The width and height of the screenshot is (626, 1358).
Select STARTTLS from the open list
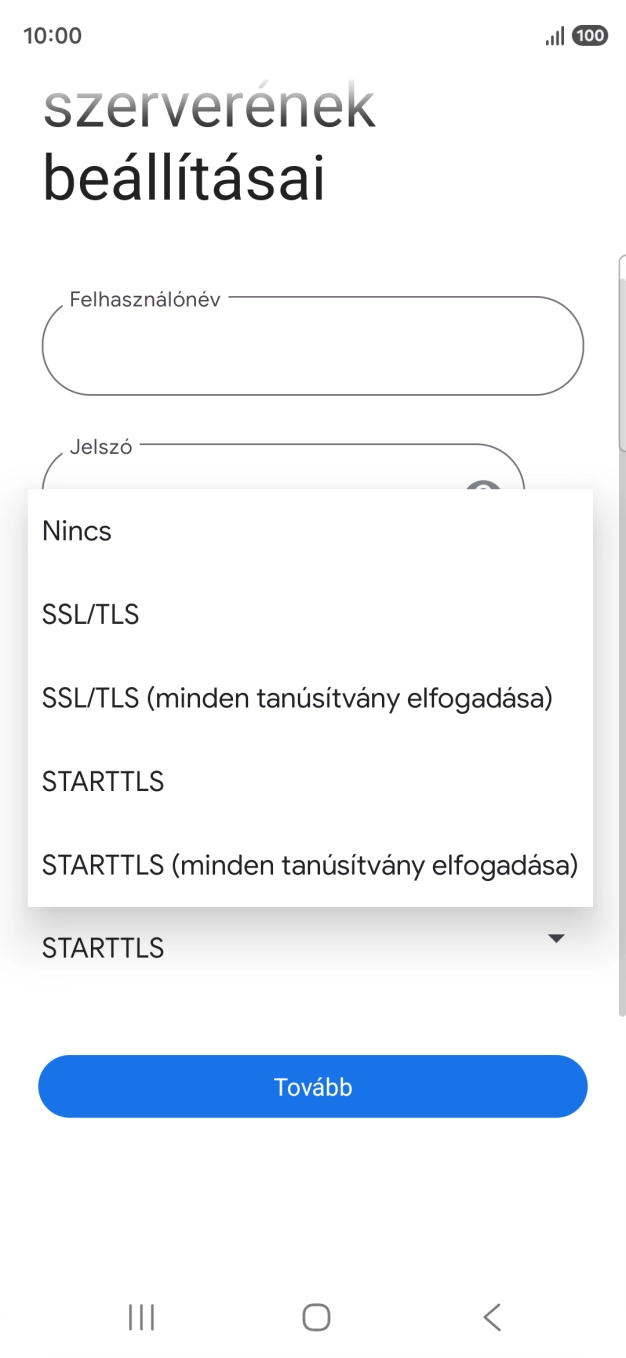click(102, 781)
